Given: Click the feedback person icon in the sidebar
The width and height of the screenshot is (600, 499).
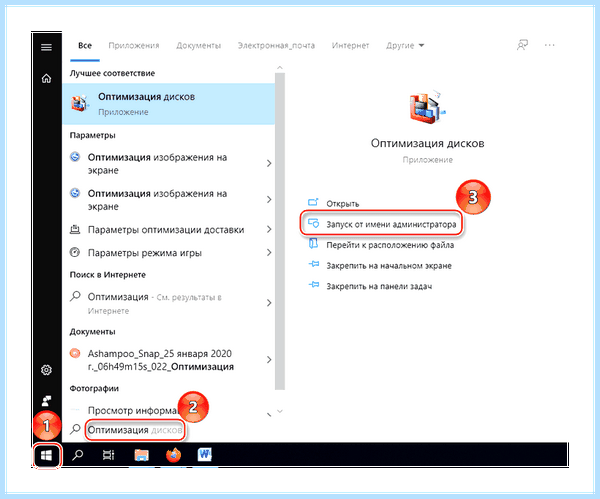Looking at the screenshot, I should [x=46, y=401].
